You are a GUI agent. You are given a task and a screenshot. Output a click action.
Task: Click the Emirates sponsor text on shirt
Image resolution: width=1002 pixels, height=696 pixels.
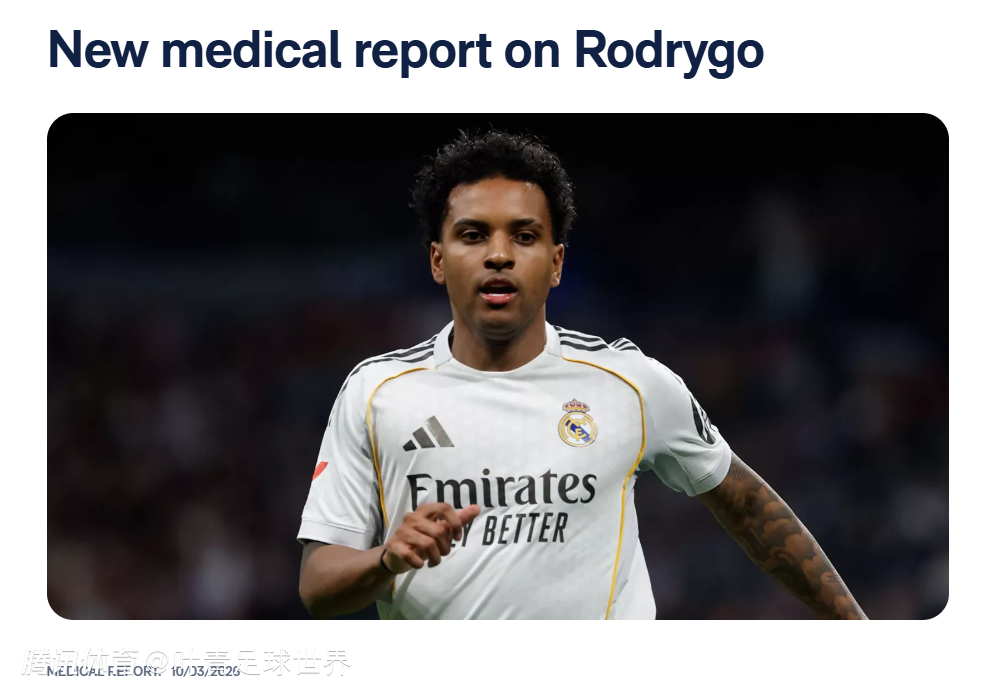click(x=502, y=488)
